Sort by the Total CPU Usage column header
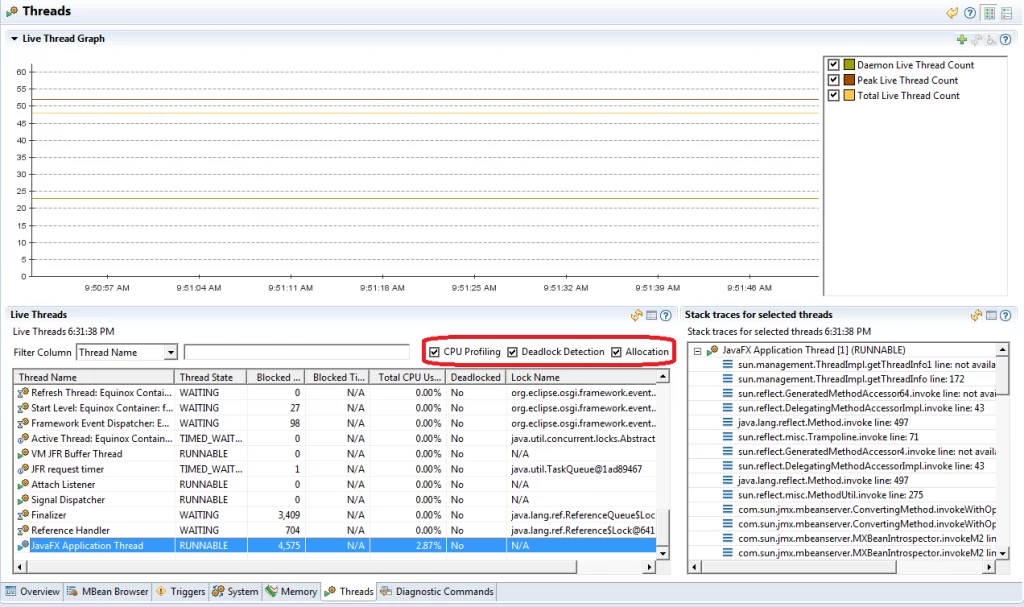Screen dimensions: 1024x607 [408, 377]
